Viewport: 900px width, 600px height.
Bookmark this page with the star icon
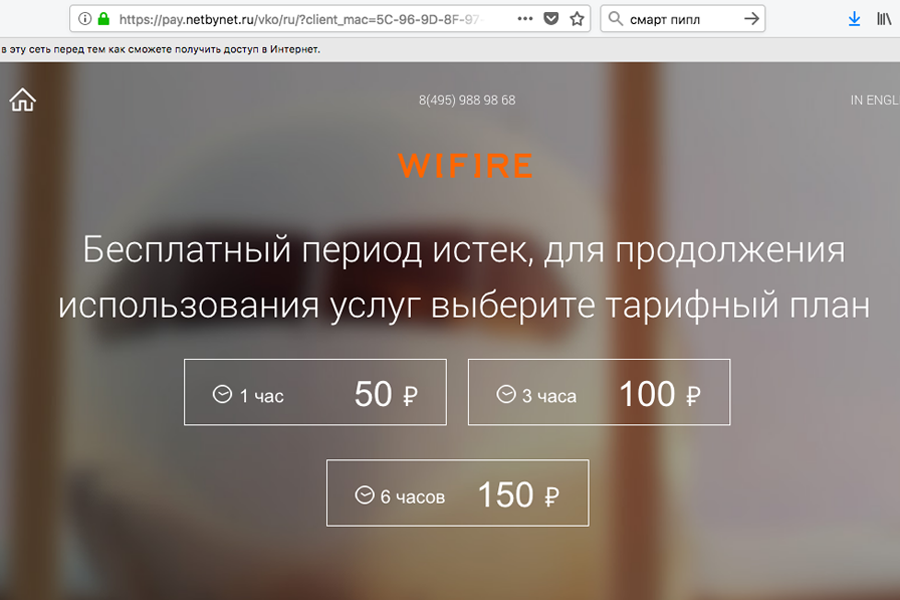click(x=577, y=19)
